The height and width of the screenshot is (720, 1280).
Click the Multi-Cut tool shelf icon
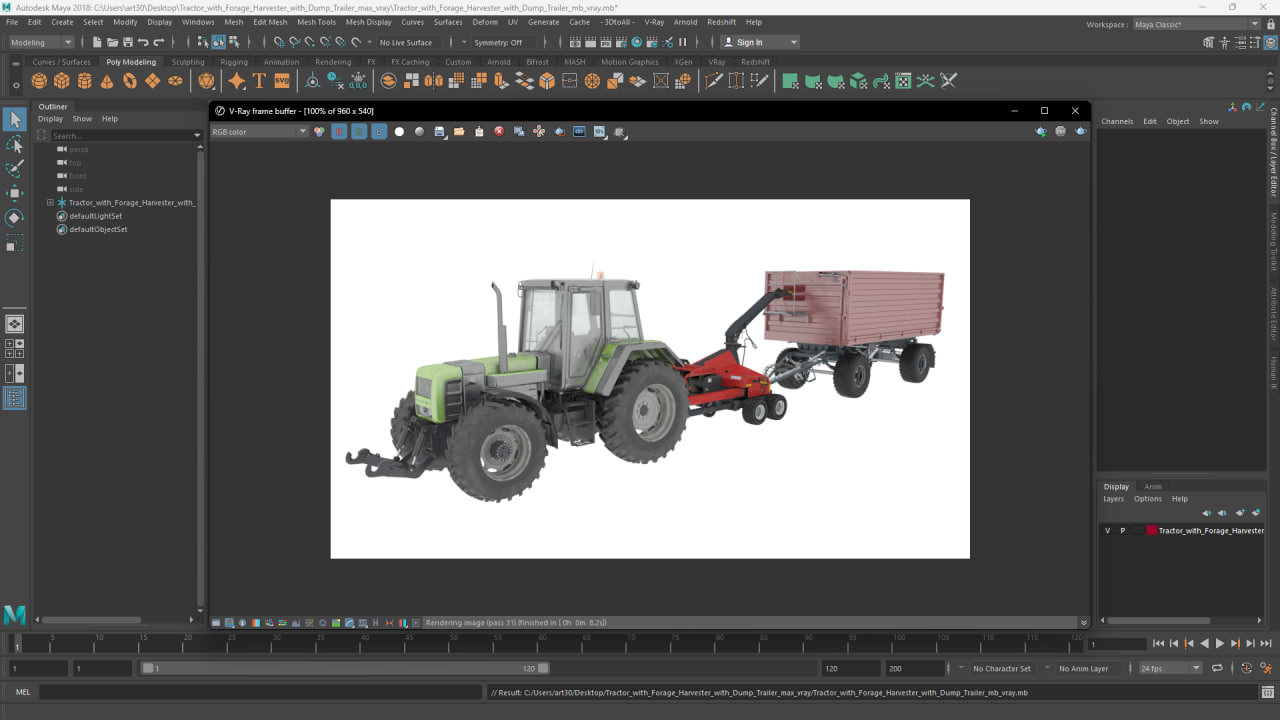point(714,81)
